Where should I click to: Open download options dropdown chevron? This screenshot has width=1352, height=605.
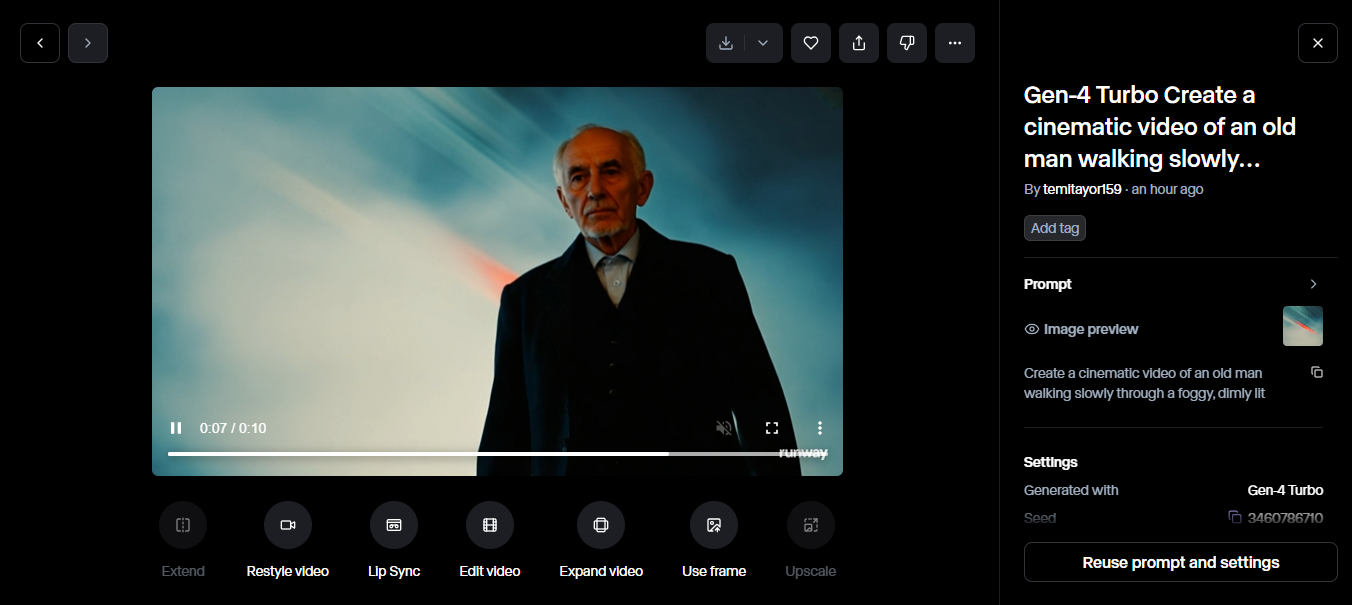(x=763, y=43)
